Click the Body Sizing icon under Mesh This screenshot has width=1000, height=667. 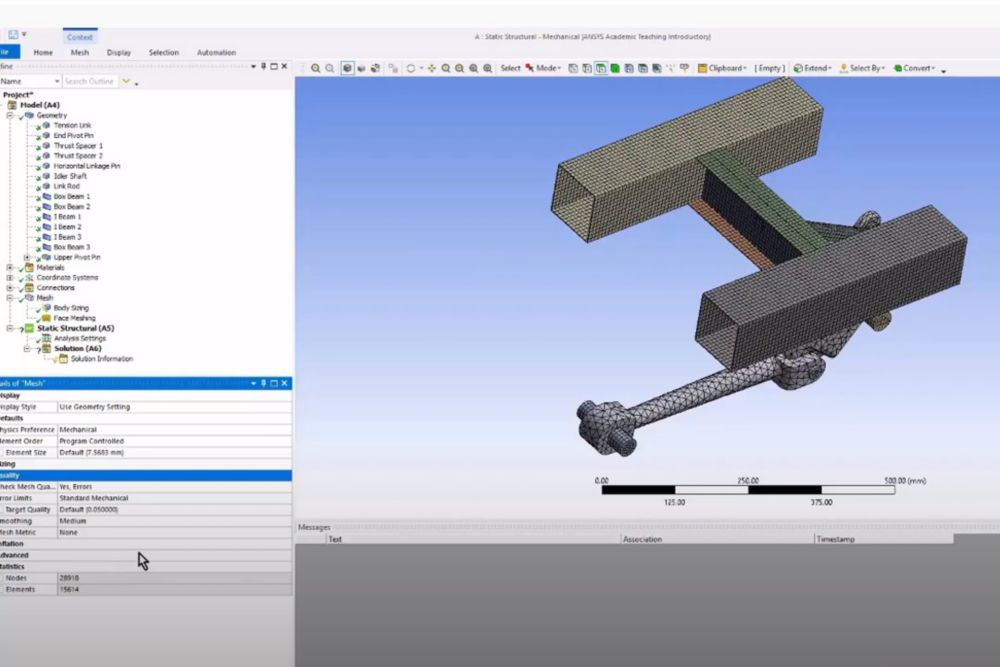point(46,308)
